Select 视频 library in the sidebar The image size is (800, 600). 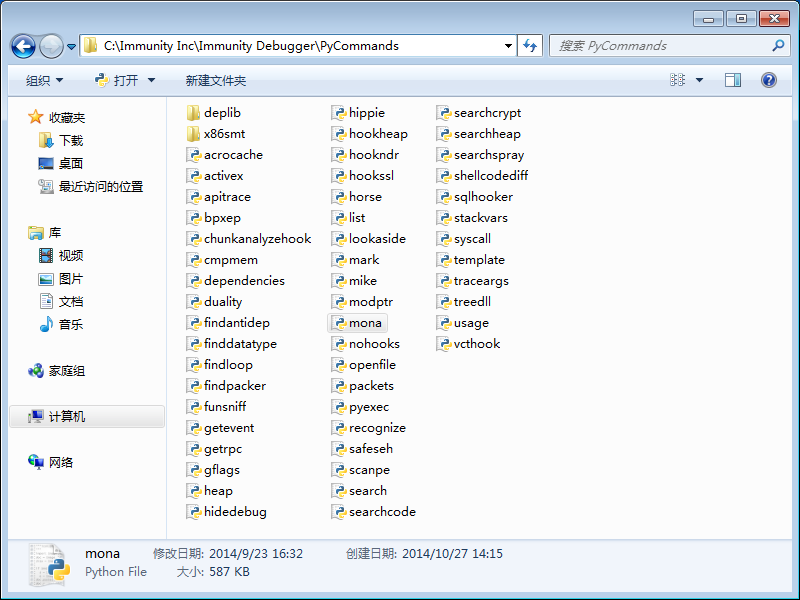pos(61,255)
